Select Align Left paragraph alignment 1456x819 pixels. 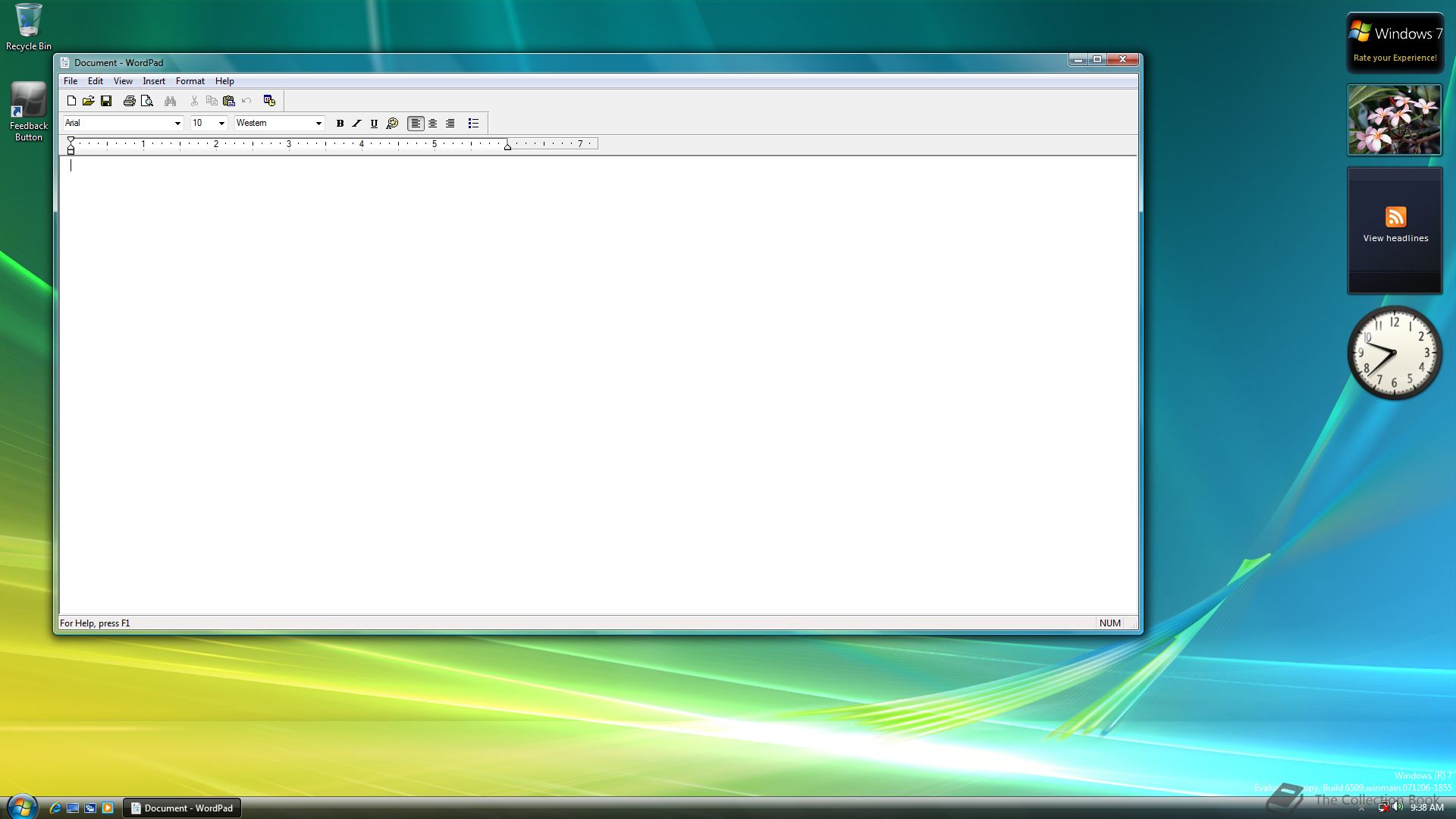(x=416, y=123)
